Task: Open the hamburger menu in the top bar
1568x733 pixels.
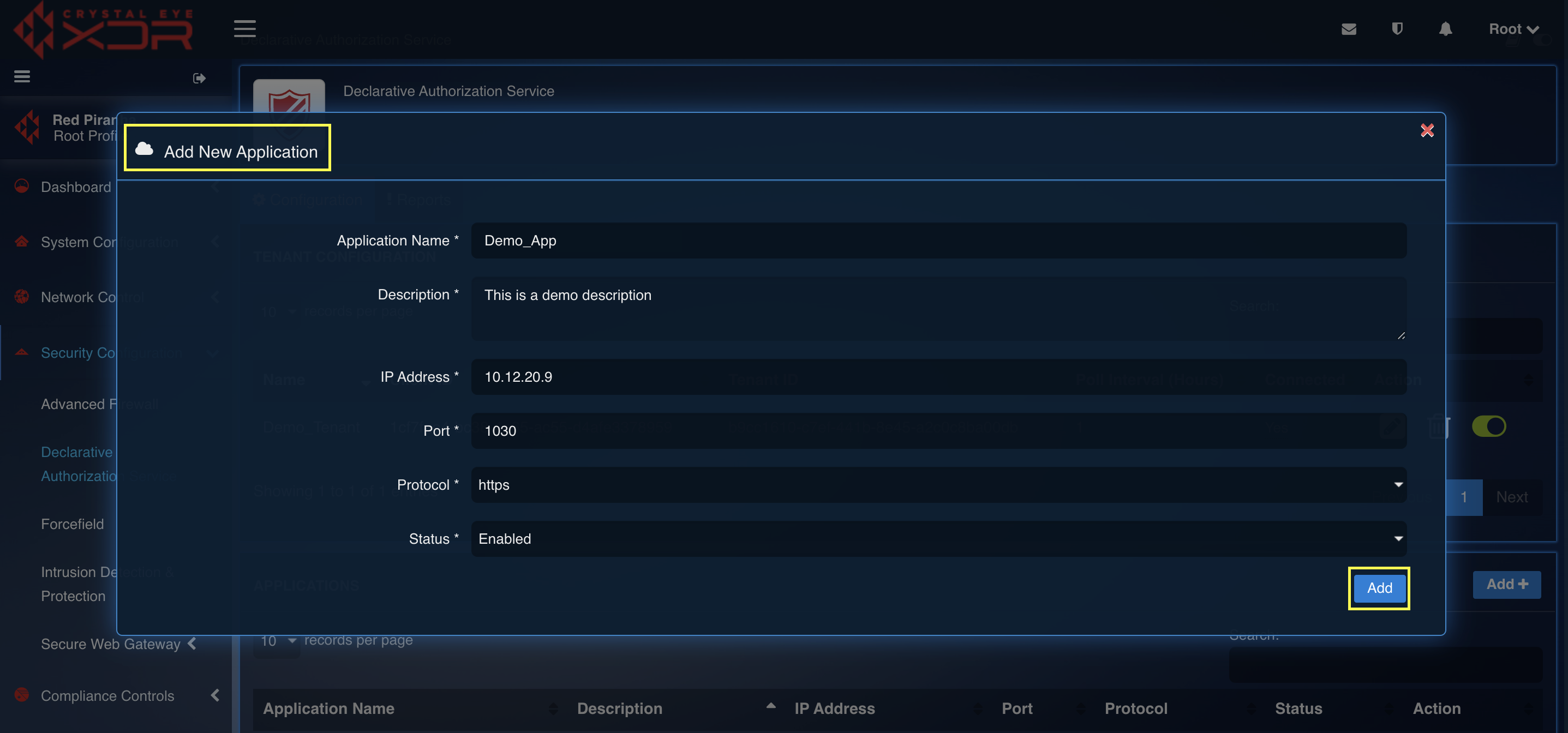Action: click(x=245, y=28)
